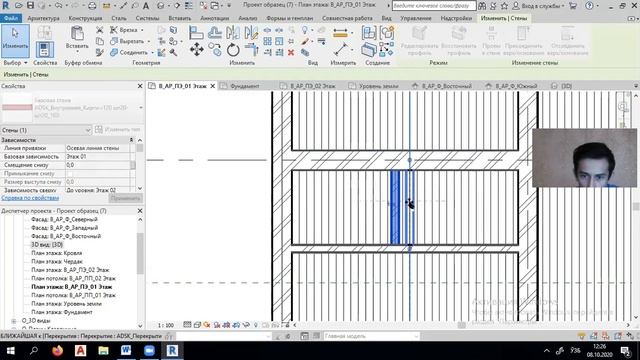The image size is (640, 360).
Task: Click the Применить button in properties
Action: pos(125,198)
